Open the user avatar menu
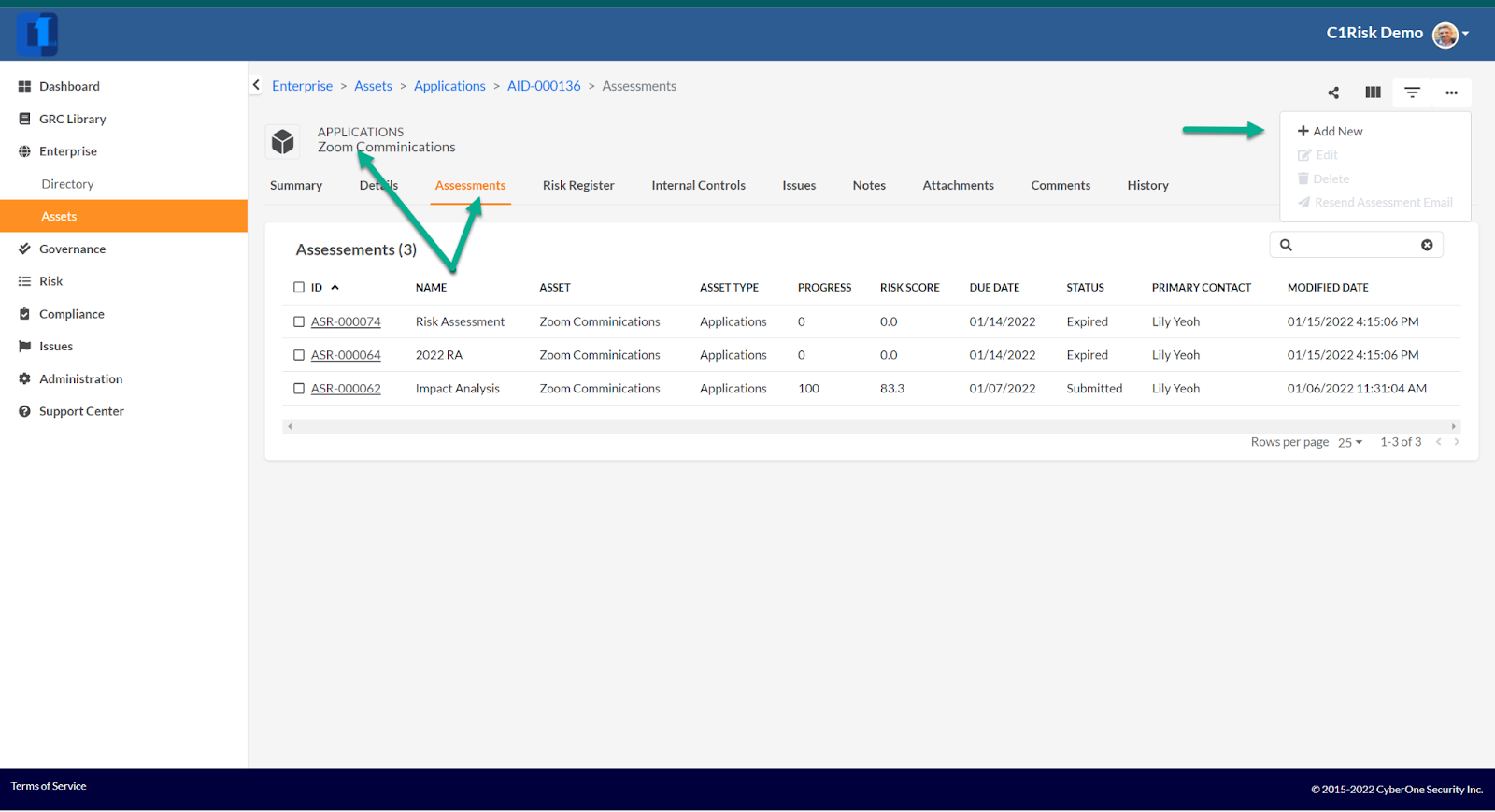 tap(1445, 35)
